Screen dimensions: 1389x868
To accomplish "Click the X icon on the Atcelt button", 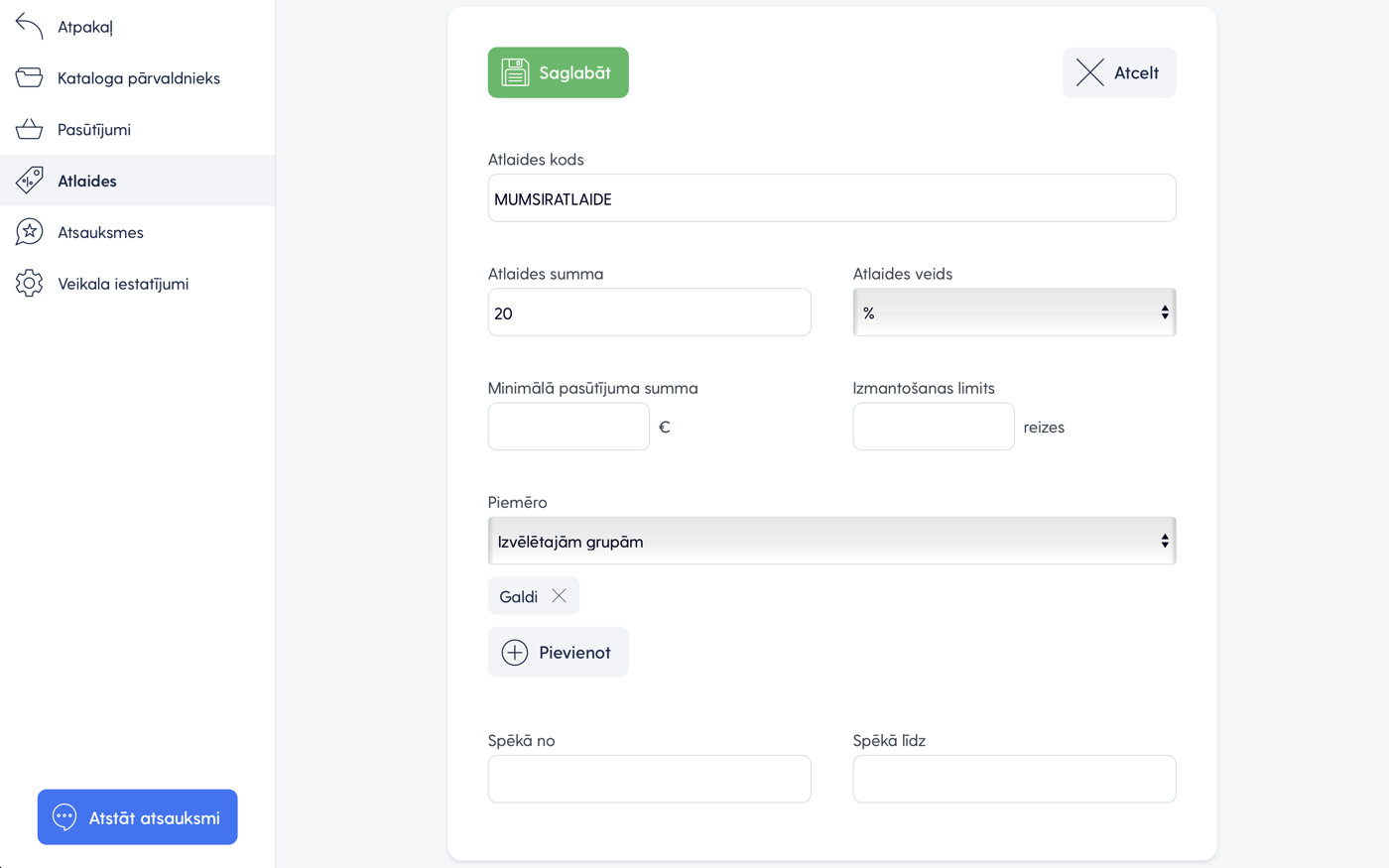I will pos(1089,72).
